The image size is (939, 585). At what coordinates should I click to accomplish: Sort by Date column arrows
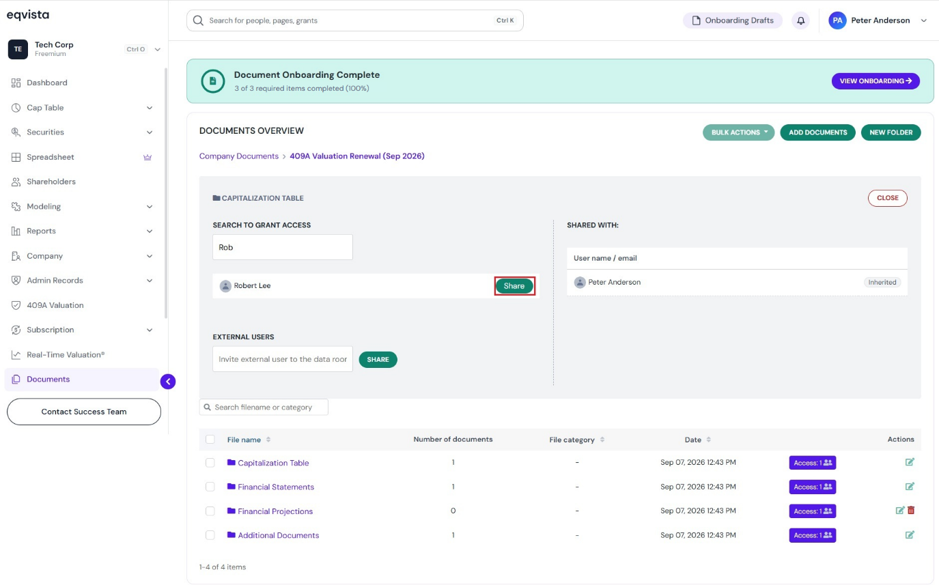[x=708, y=439]
